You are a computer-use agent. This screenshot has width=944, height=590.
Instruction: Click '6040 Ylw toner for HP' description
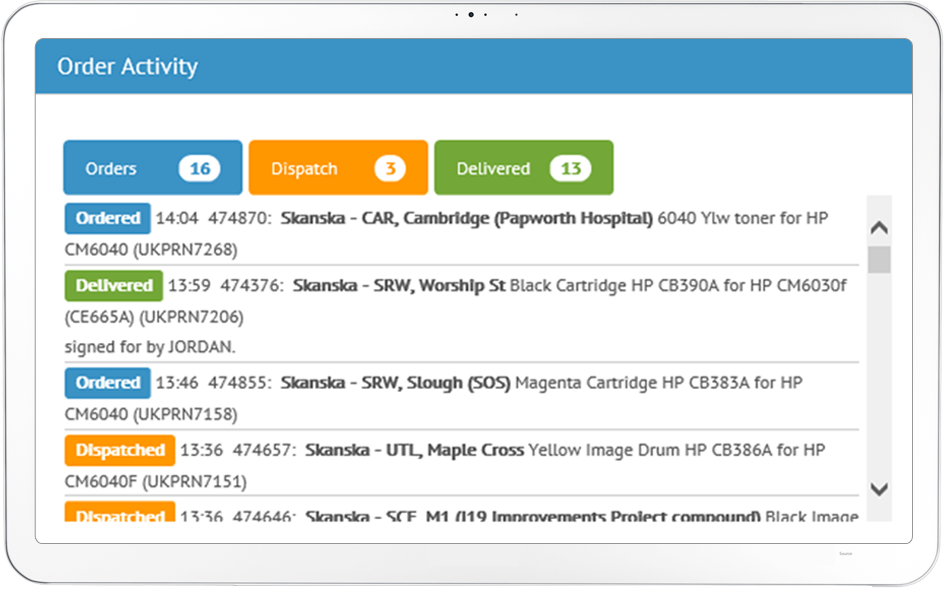point(743,218)
